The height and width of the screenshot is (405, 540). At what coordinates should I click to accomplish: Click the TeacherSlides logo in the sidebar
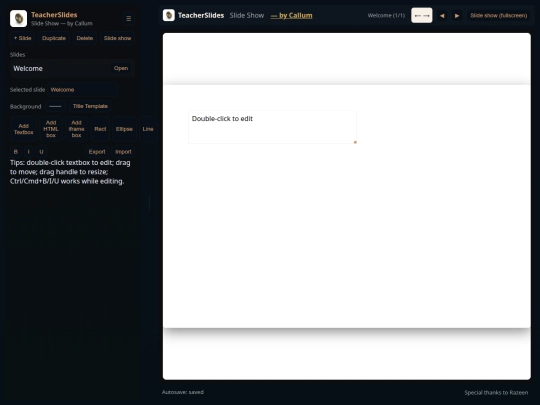19,18
